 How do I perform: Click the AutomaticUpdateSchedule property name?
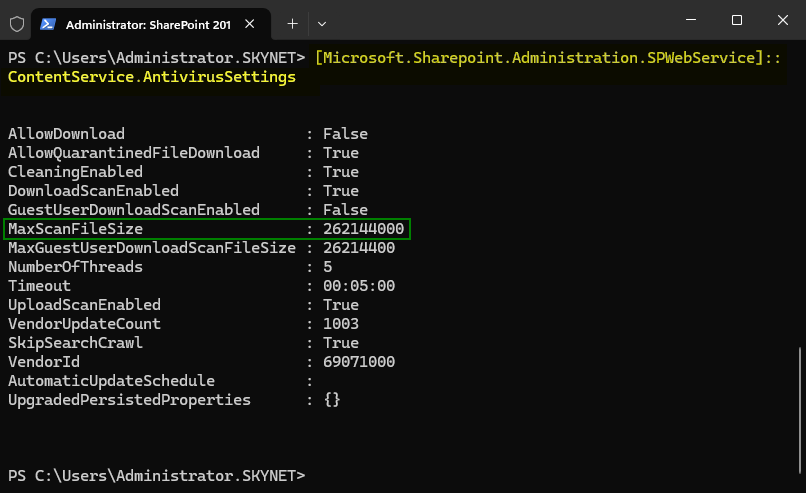coord(111,381)
